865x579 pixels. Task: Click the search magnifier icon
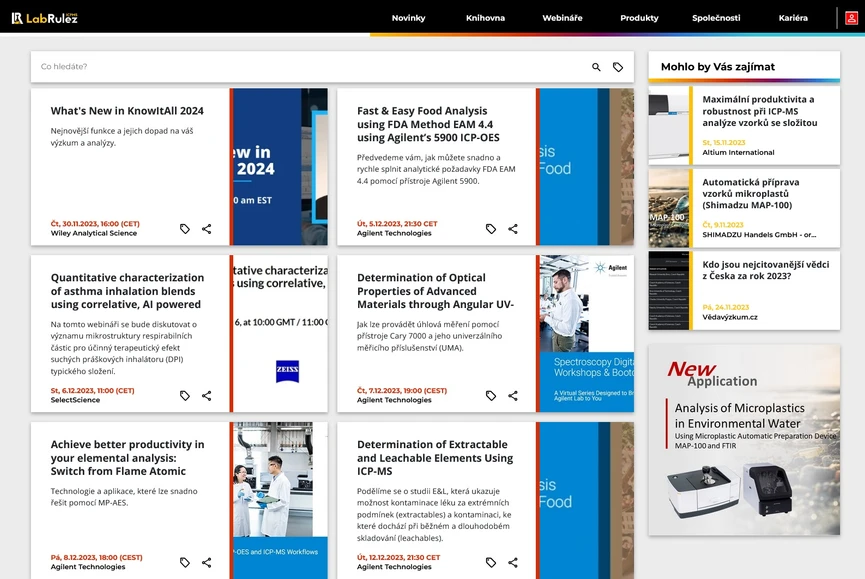[x=596, y=67]
